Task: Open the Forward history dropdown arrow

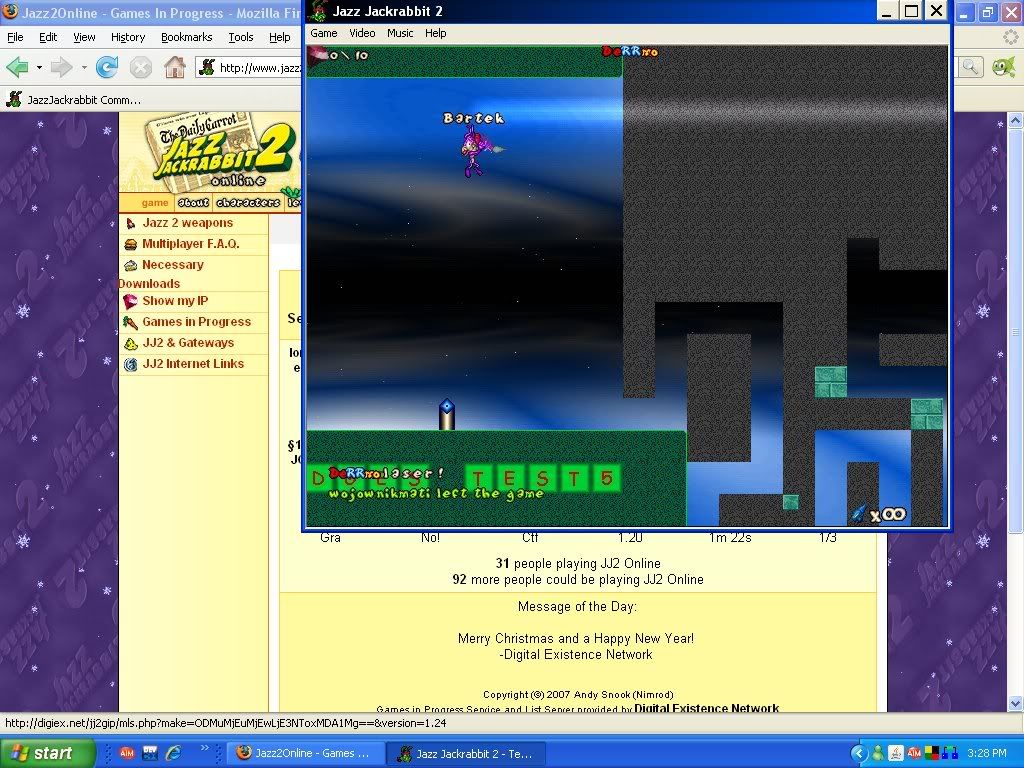Action: pos(84,67)
